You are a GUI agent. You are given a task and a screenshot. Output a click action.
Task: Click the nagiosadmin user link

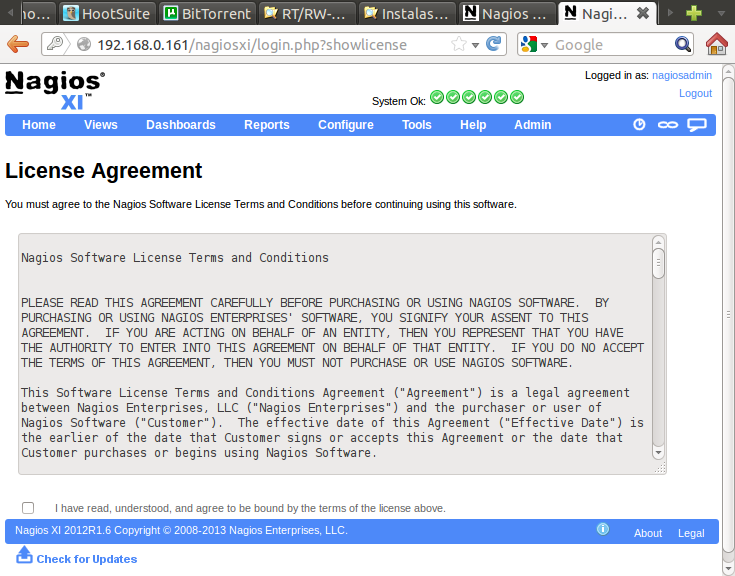tap(682, 75)
